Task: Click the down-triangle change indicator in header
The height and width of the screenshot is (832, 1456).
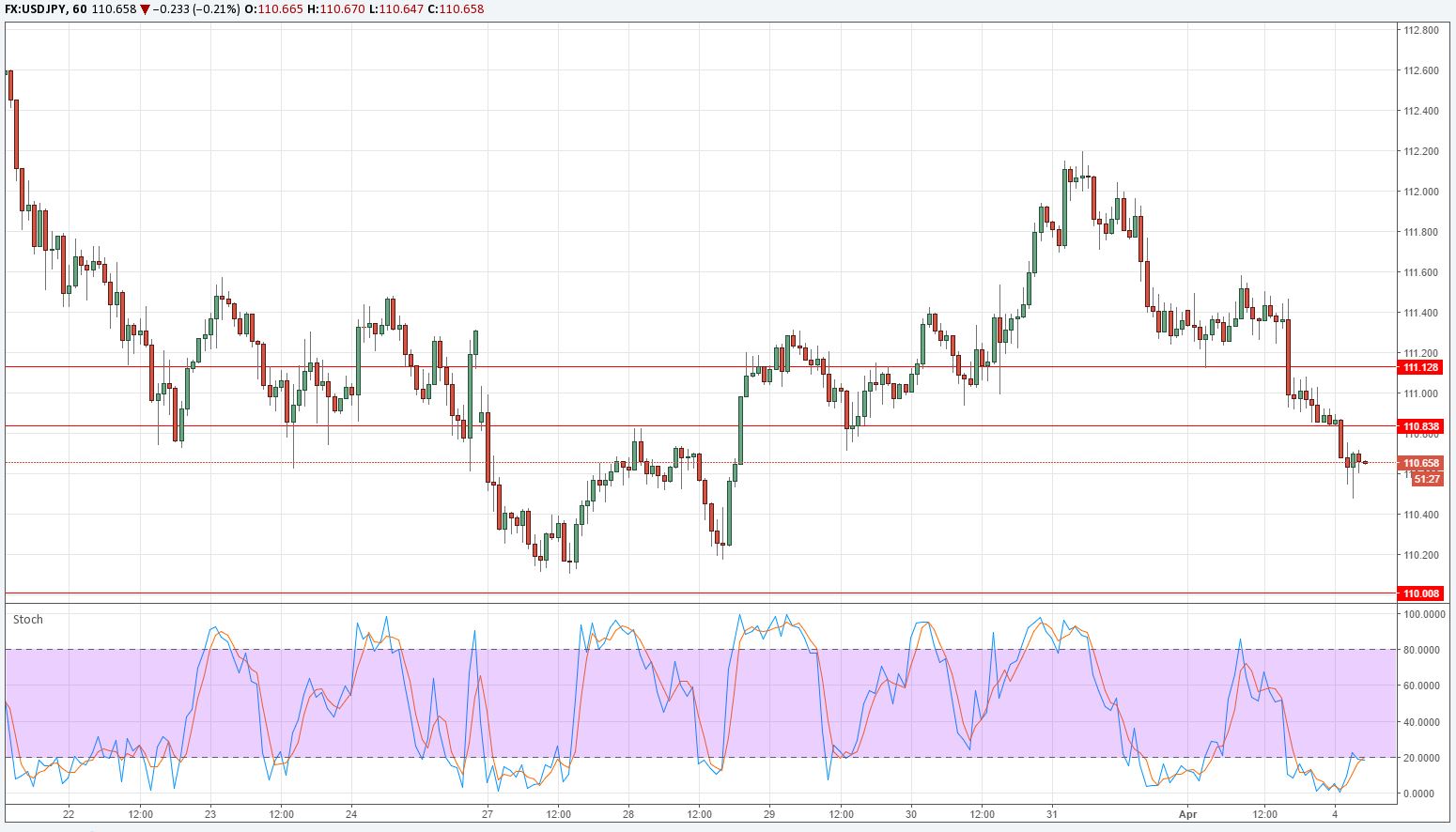Action: click(145, 8)
